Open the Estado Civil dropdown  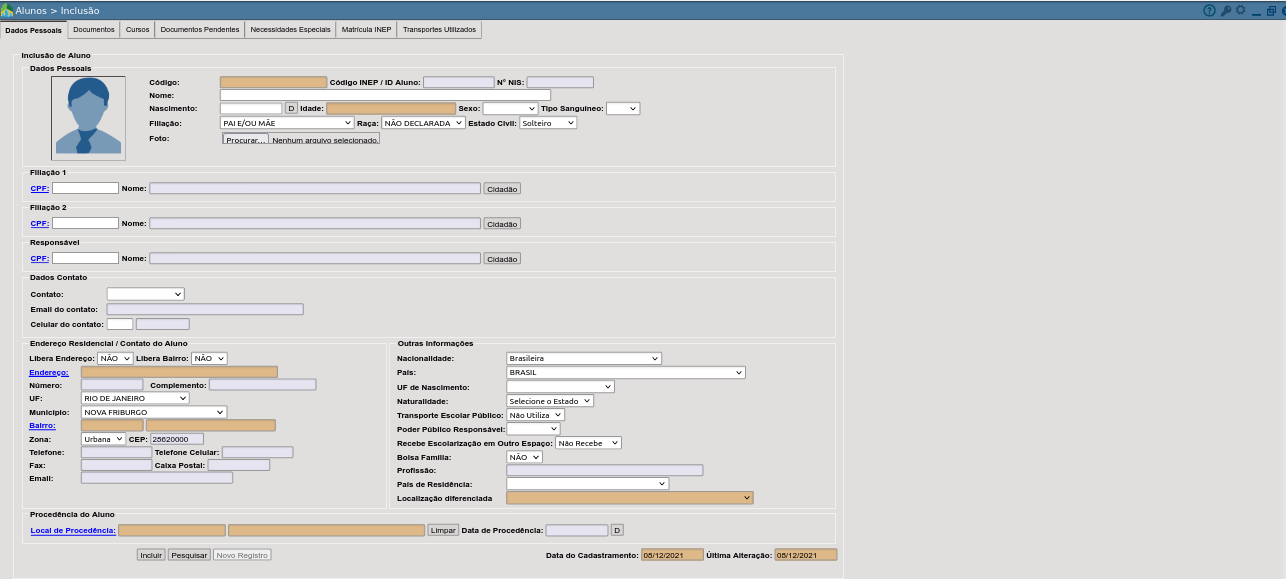click(548, 123)
